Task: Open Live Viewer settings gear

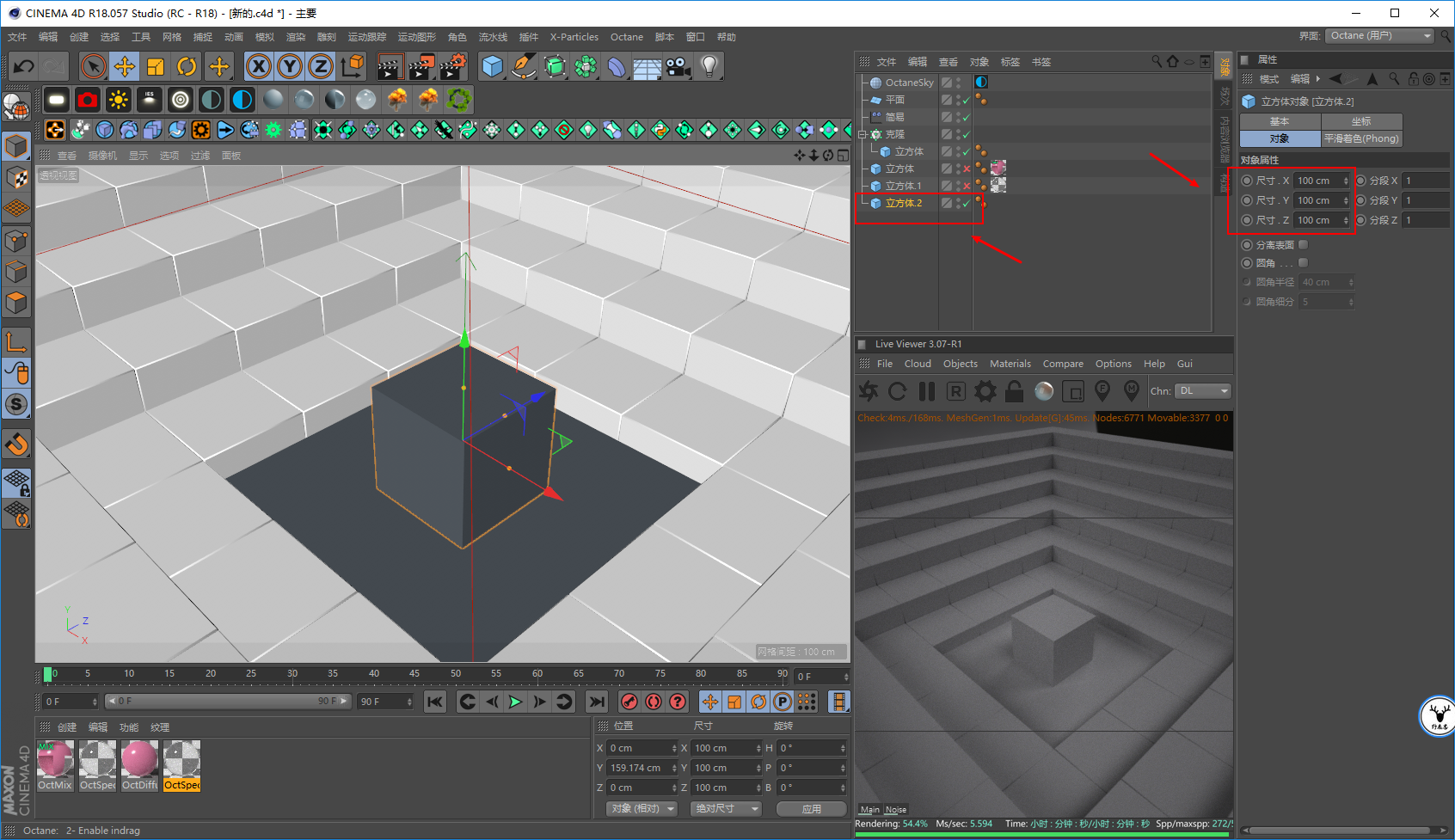Action: (985, 392)
